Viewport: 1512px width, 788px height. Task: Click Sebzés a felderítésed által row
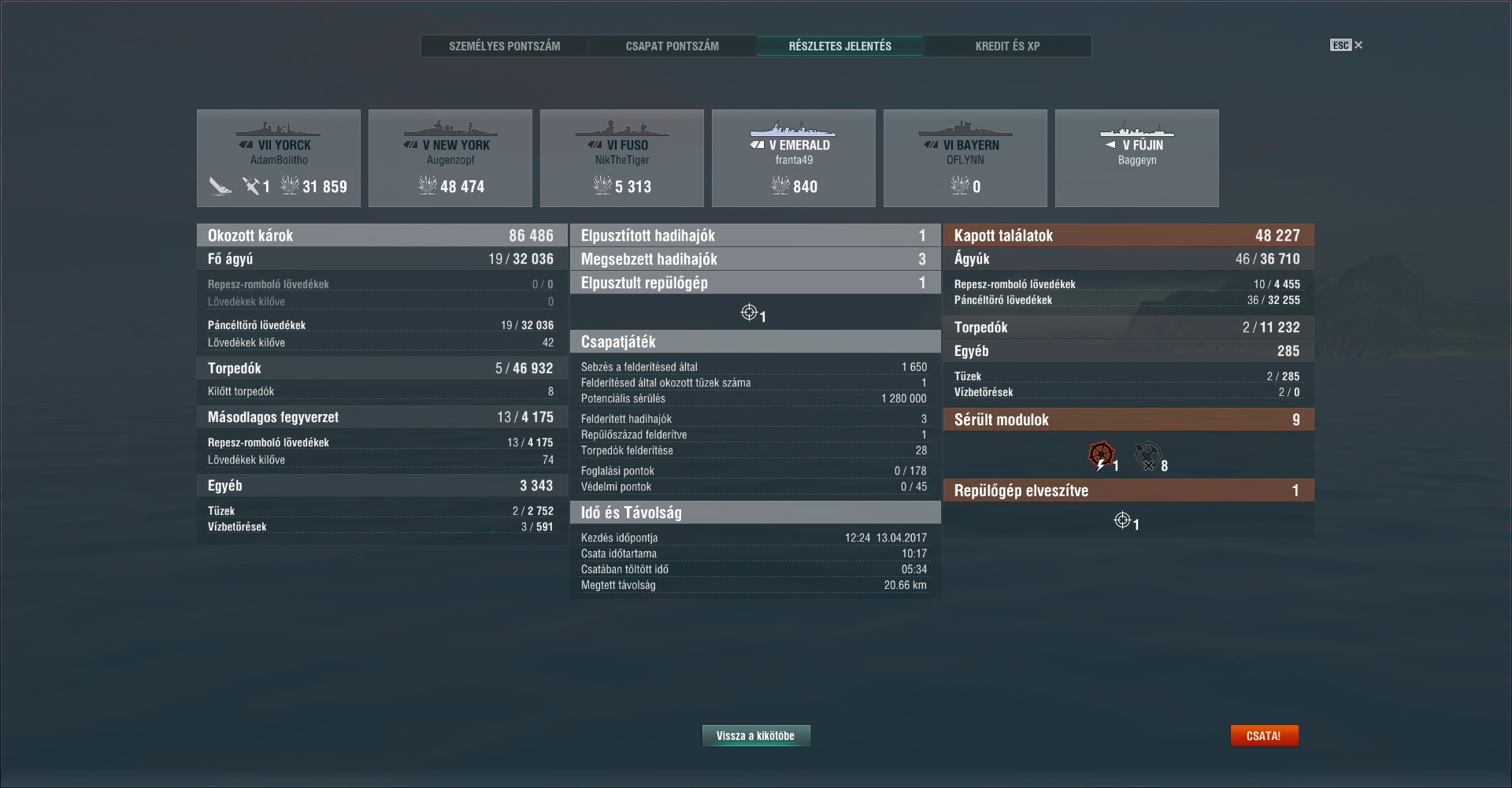[x=754, y=368]
